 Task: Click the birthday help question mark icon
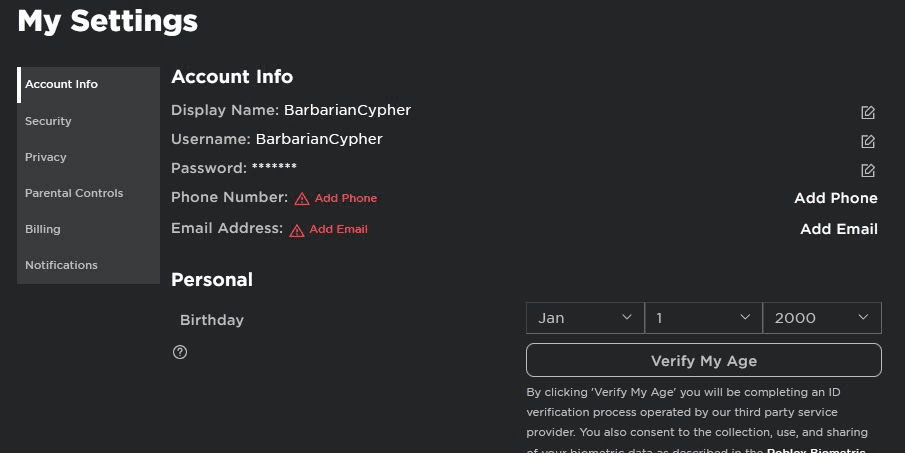coord(180,352)
